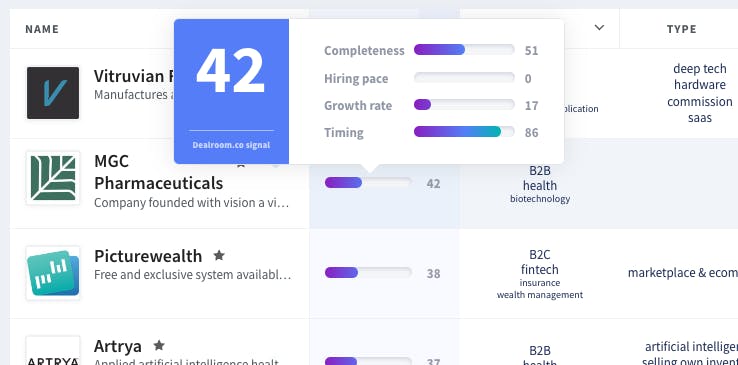Open the MGC Pharmaceuticals leaf logo

pos(53,178)
